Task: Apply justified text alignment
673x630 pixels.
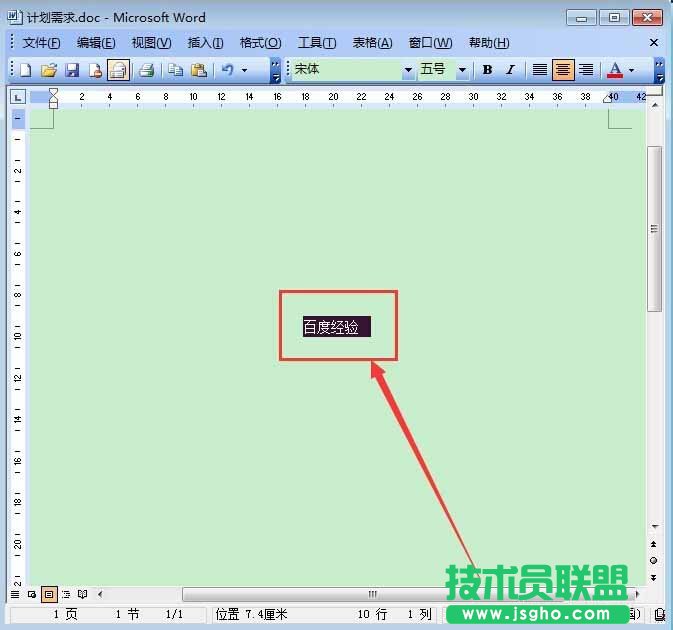Action: pyautogui.click(x=540, y=70)
